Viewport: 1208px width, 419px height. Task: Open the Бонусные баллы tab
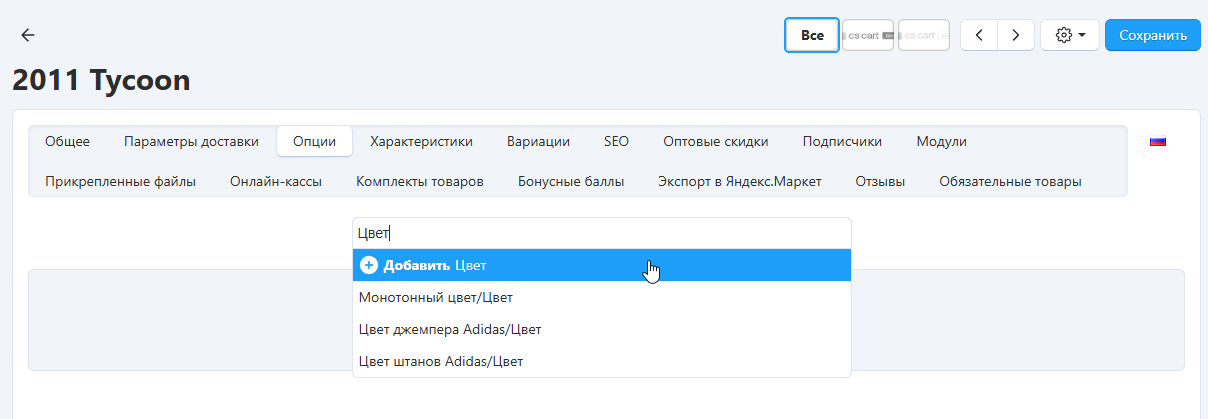coord(571,182)
